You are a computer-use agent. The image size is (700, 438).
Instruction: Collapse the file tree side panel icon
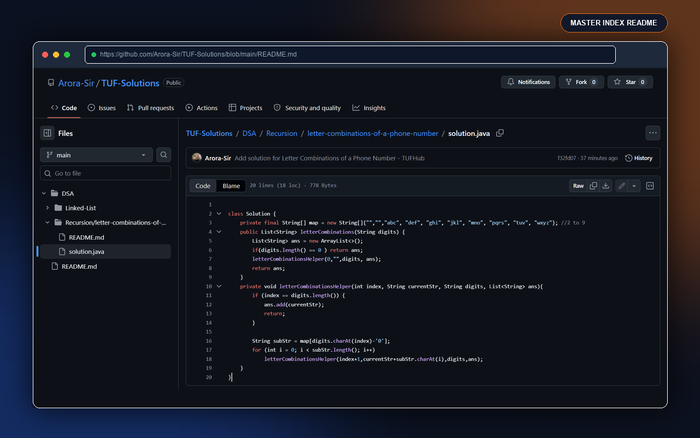tap(47, 133)
